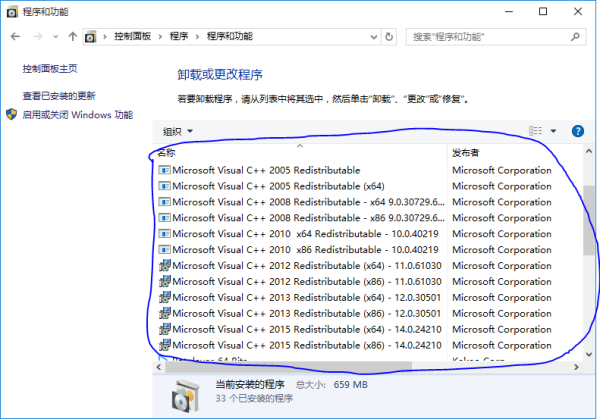Viewport: 600px width, 419px height.
Task: Select 控制面板 in the breadcrumb path
Action: [132, 37]
